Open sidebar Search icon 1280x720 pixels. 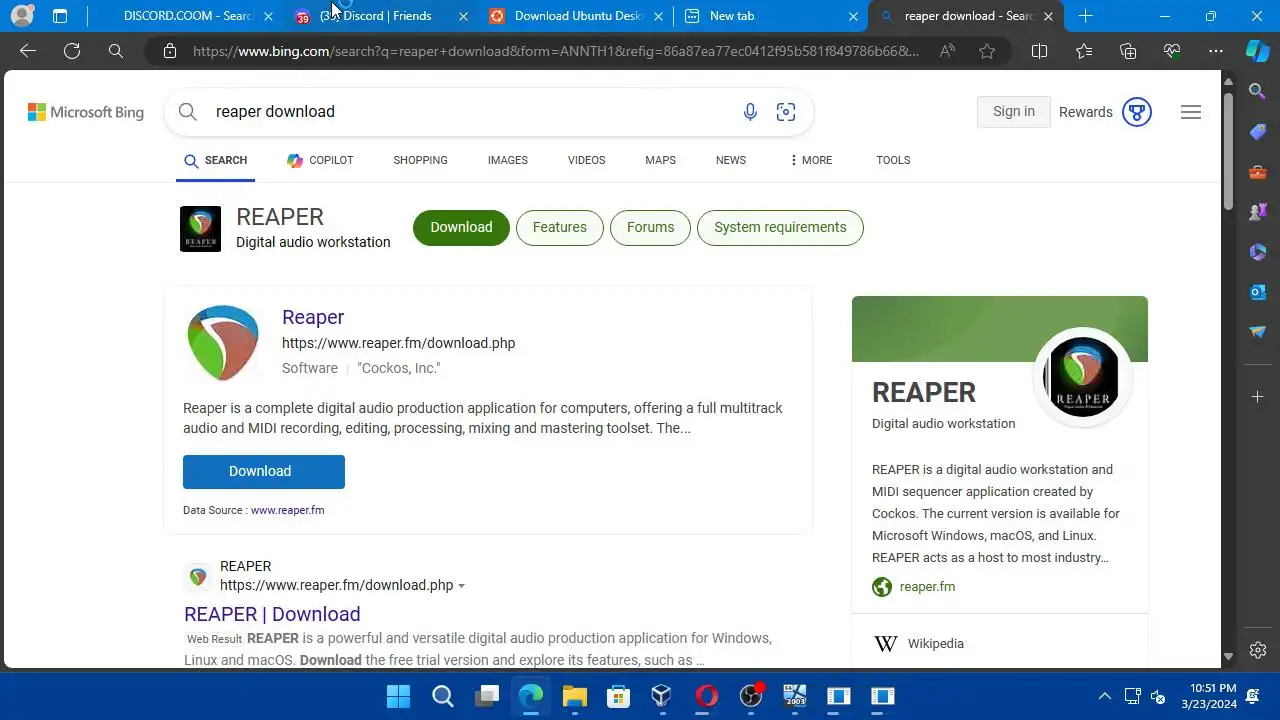tap(1258, 91)
